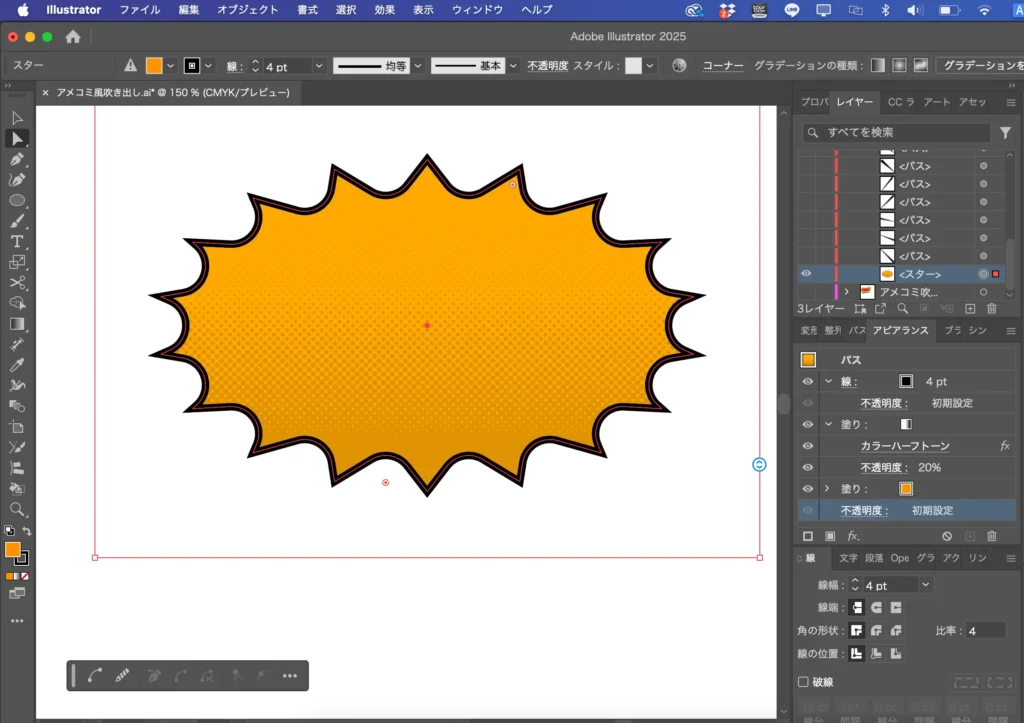This screenshot has width=1024, height=723.
Task: Click the orange fill swatch in control bar
Action: [154, 66]
